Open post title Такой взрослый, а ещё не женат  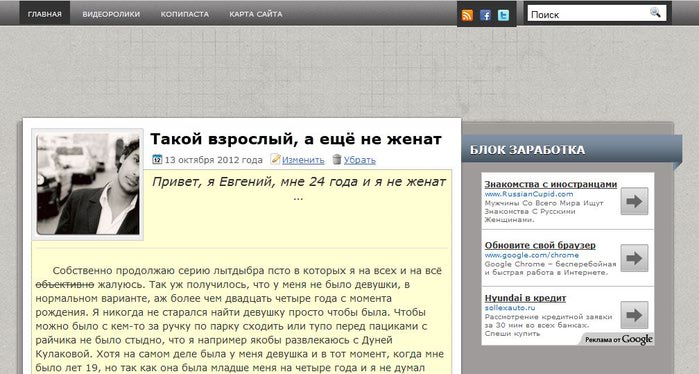point(296,139)
